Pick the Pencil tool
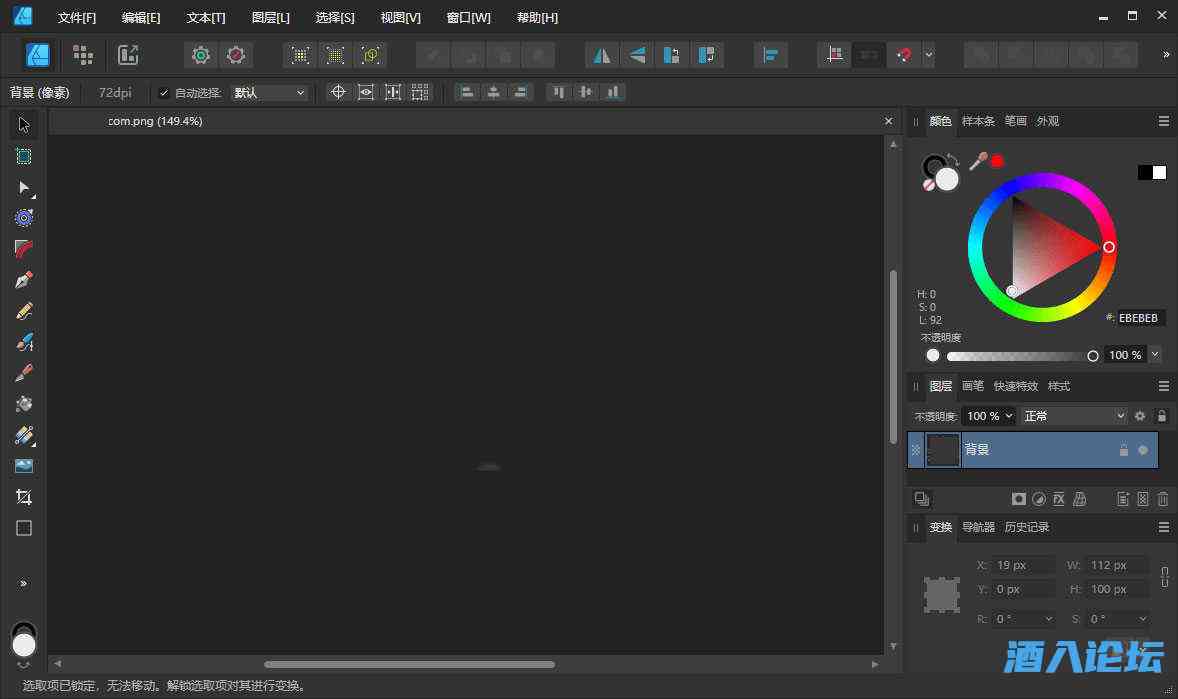 [24, 311]
